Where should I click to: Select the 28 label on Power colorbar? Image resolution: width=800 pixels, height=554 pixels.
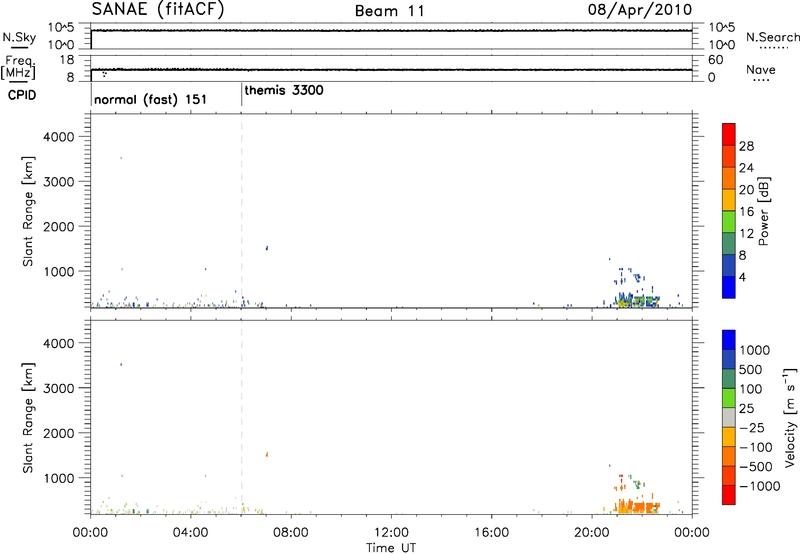(746, 146)
